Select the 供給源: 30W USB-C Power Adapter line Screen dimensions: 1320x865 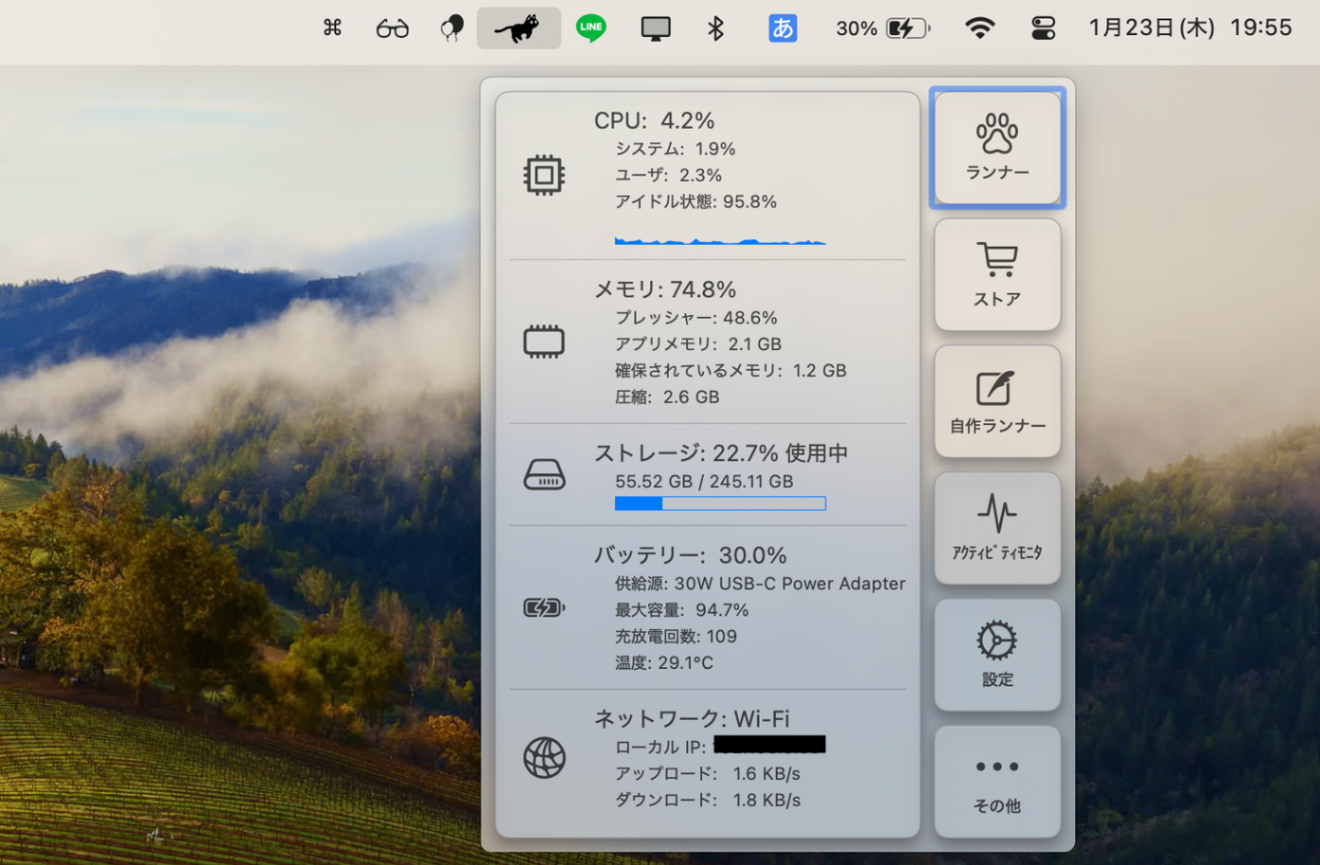pos(760,584)
